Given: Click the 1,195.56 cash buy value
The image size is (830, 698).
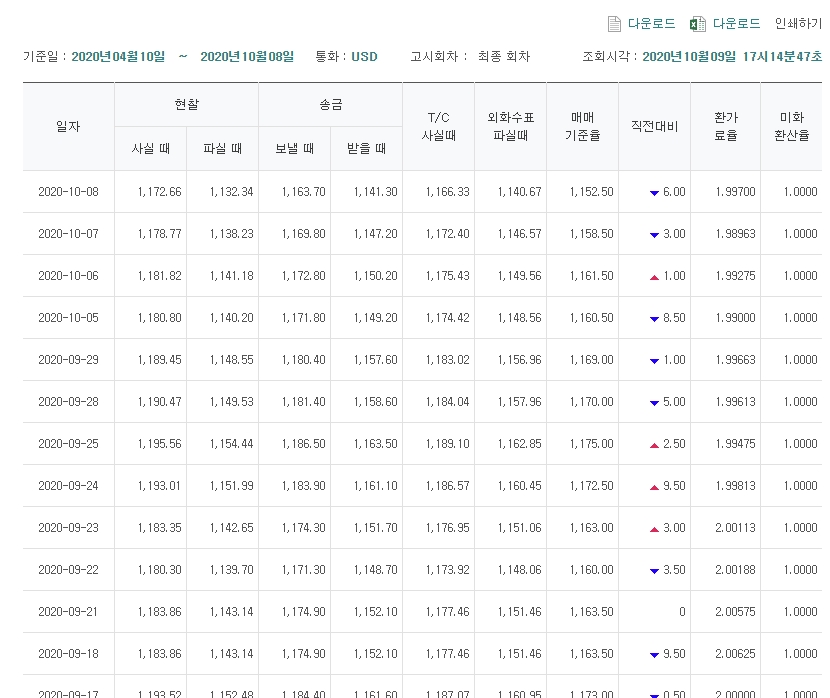Looking at the screenshot, I should (x=159, y=443).
